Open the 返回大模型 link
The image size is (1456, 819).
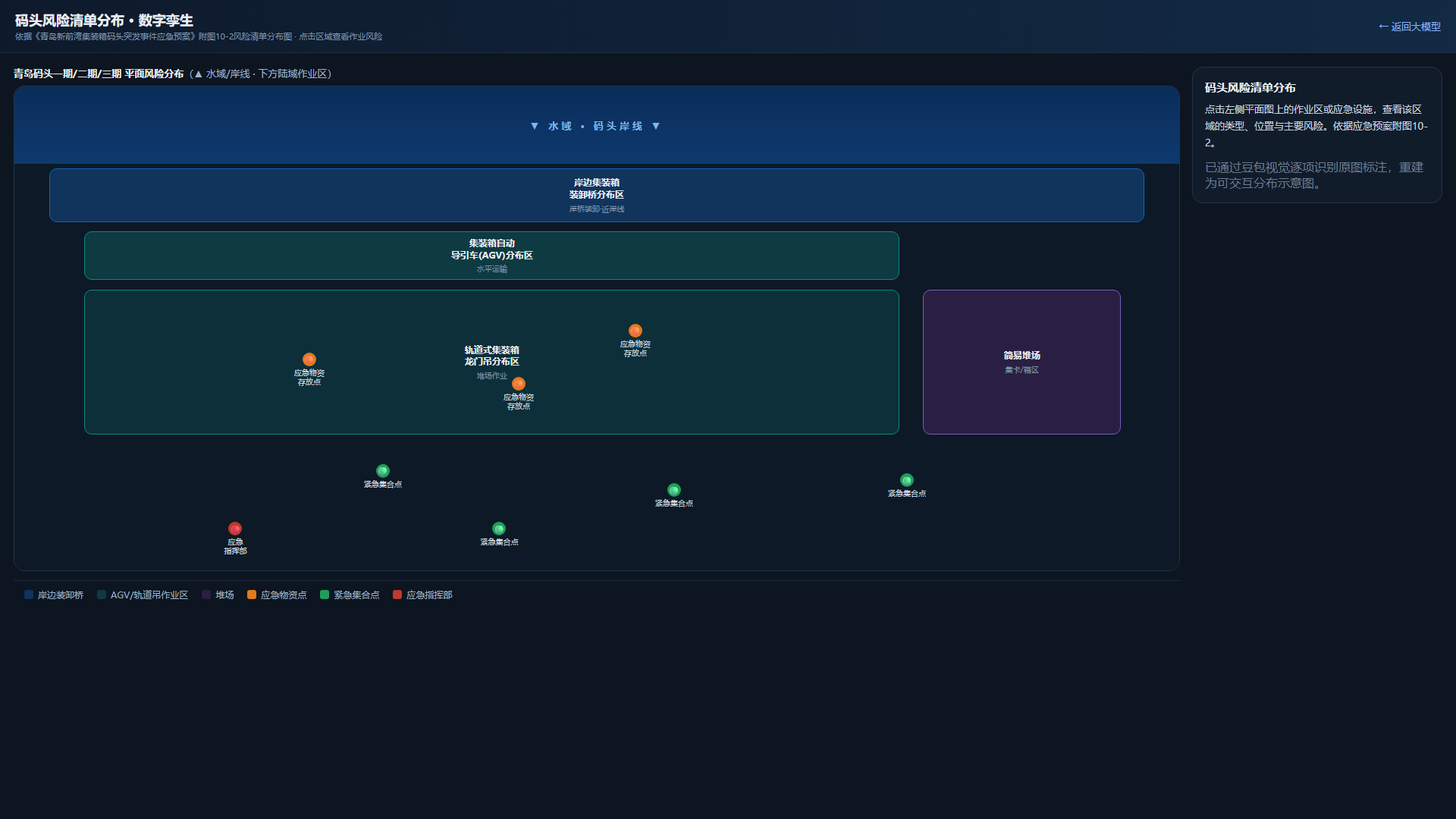(x=1410, y=27)
